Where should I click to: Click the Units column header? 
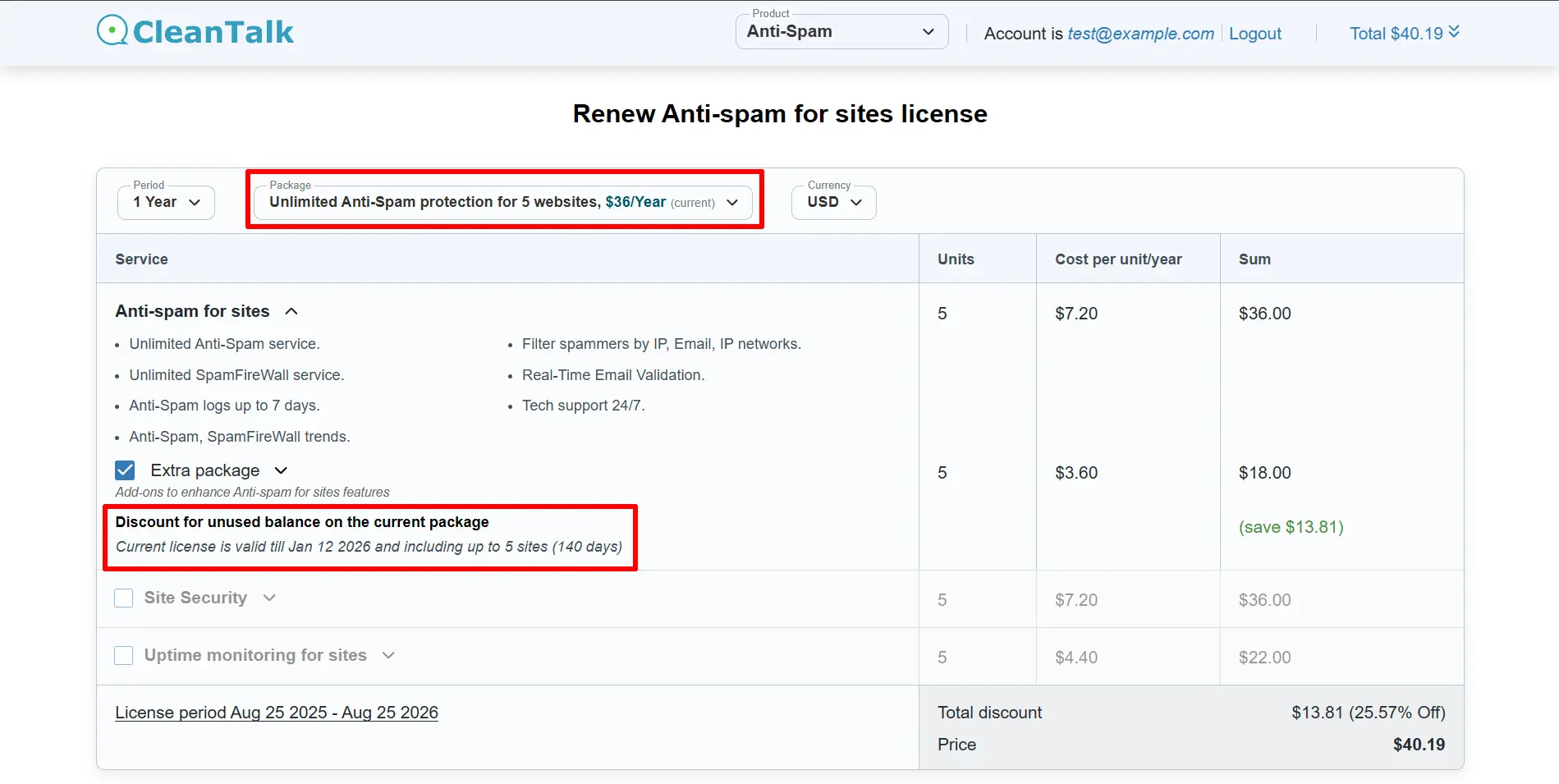(x=956, y=259)
